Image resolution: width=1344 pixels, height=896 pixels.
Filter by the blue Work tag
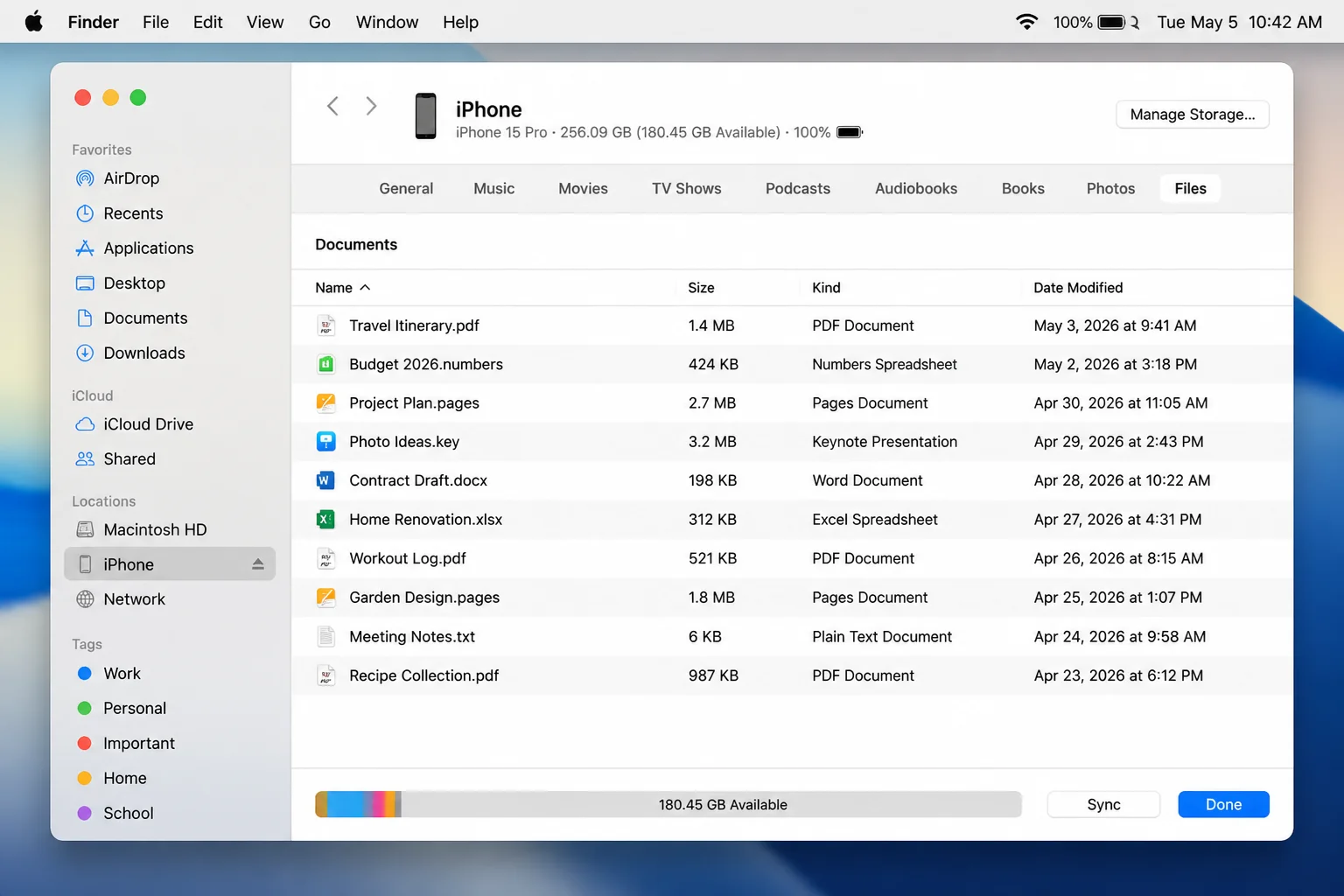click(x=85, y=674)
